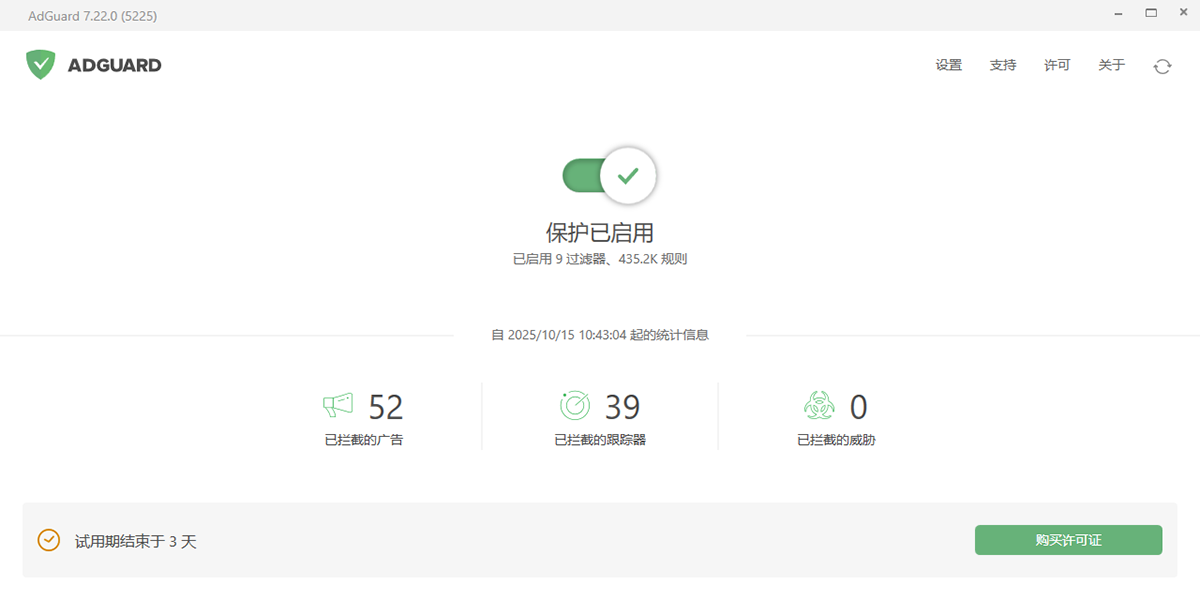Click the 试用期结束于 3 天 text
Viewport: 1200px width, 600px height.
coord(136,541)
